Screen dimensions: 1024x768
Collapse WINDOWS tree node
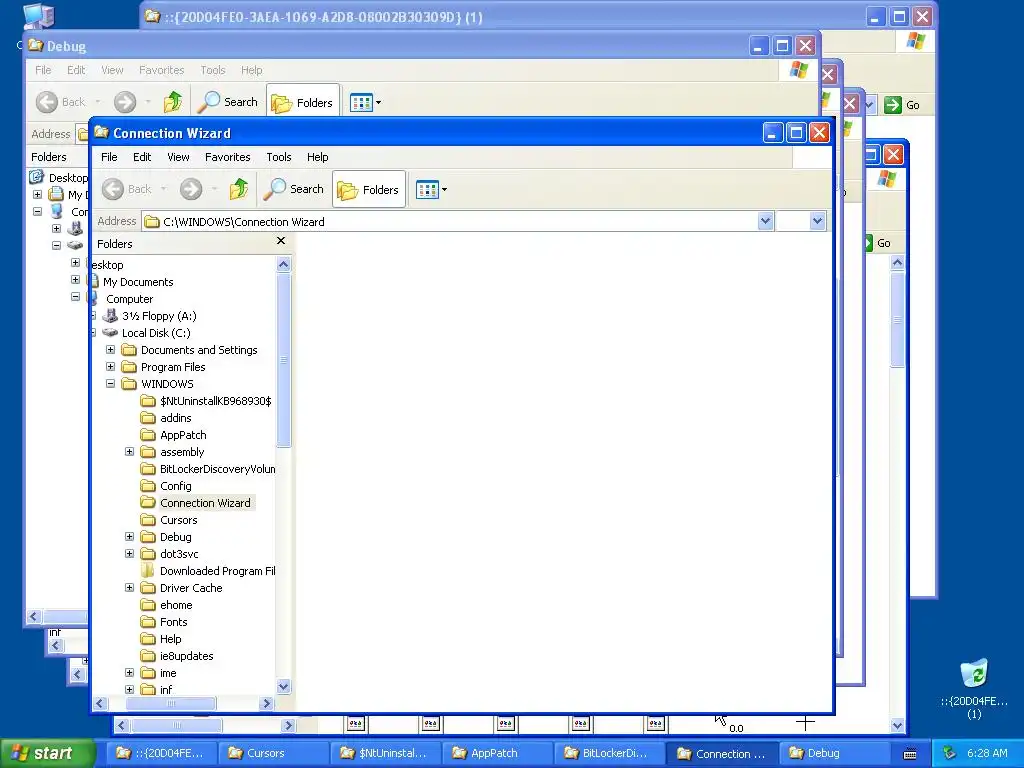110,383
